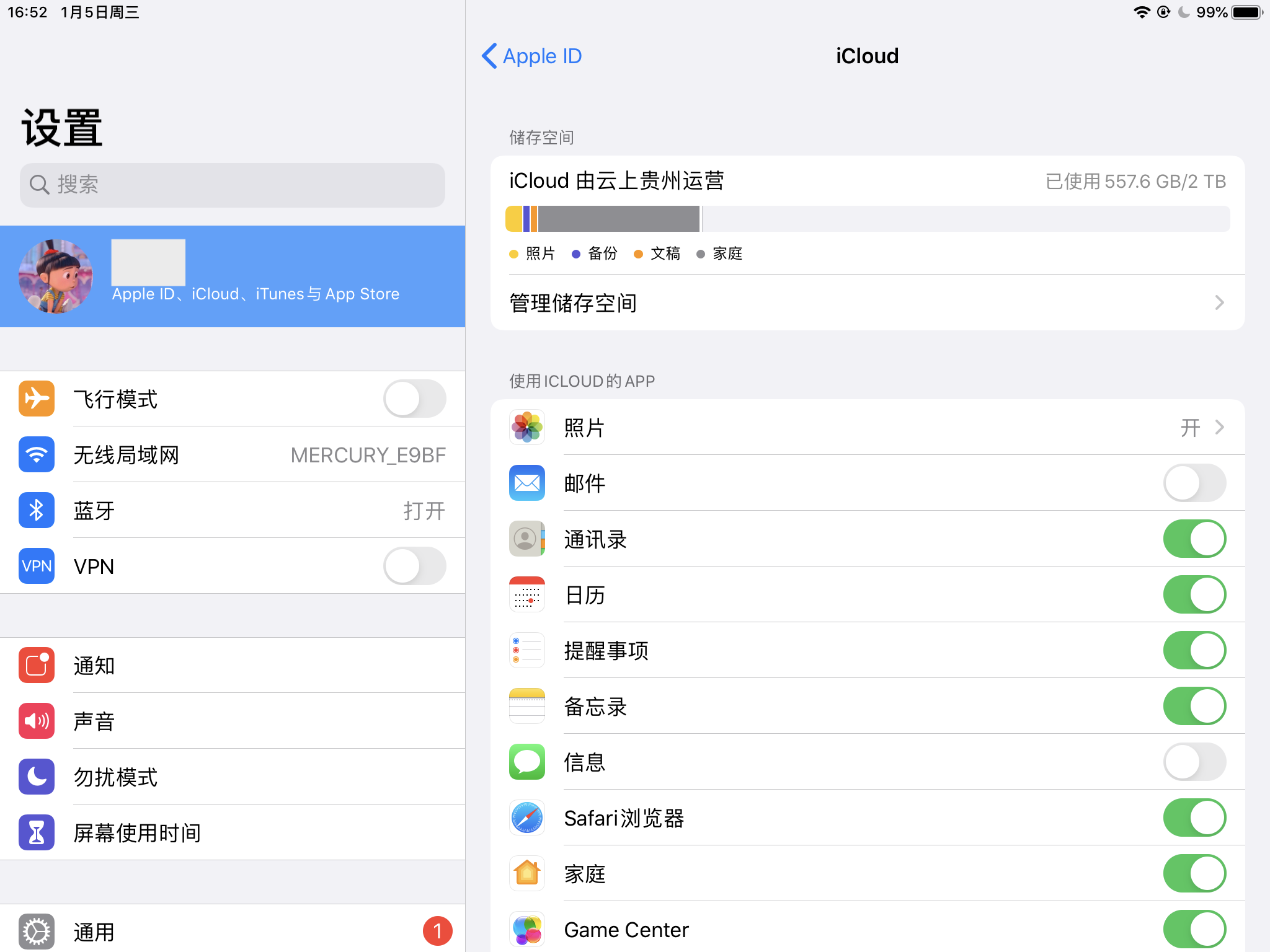The image size is (1270, 952).
Task: Tap the yellow photos storage segment
Action: point(514,219)
